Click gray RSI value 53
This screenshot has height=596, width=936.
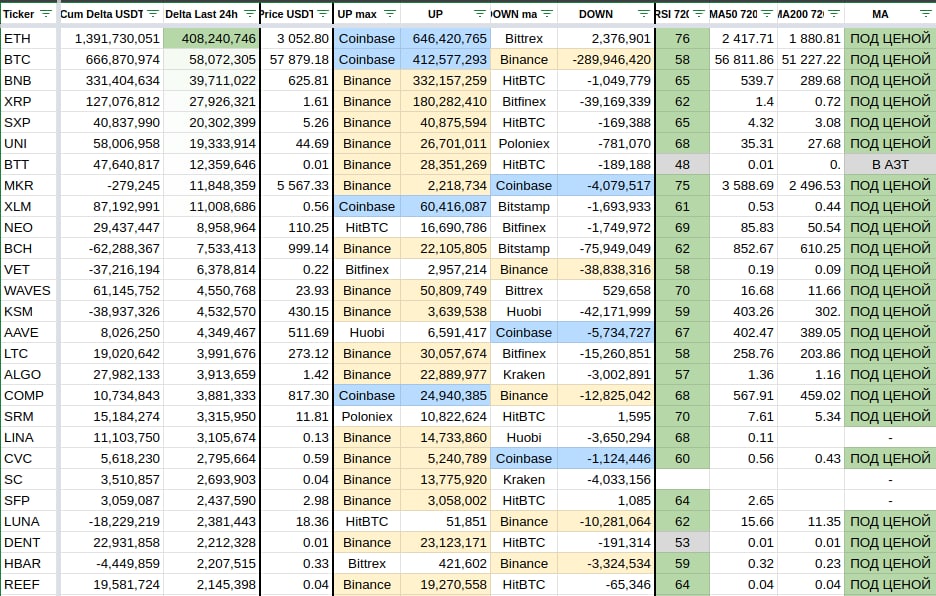pyautogui.click(x=682, y=543)
